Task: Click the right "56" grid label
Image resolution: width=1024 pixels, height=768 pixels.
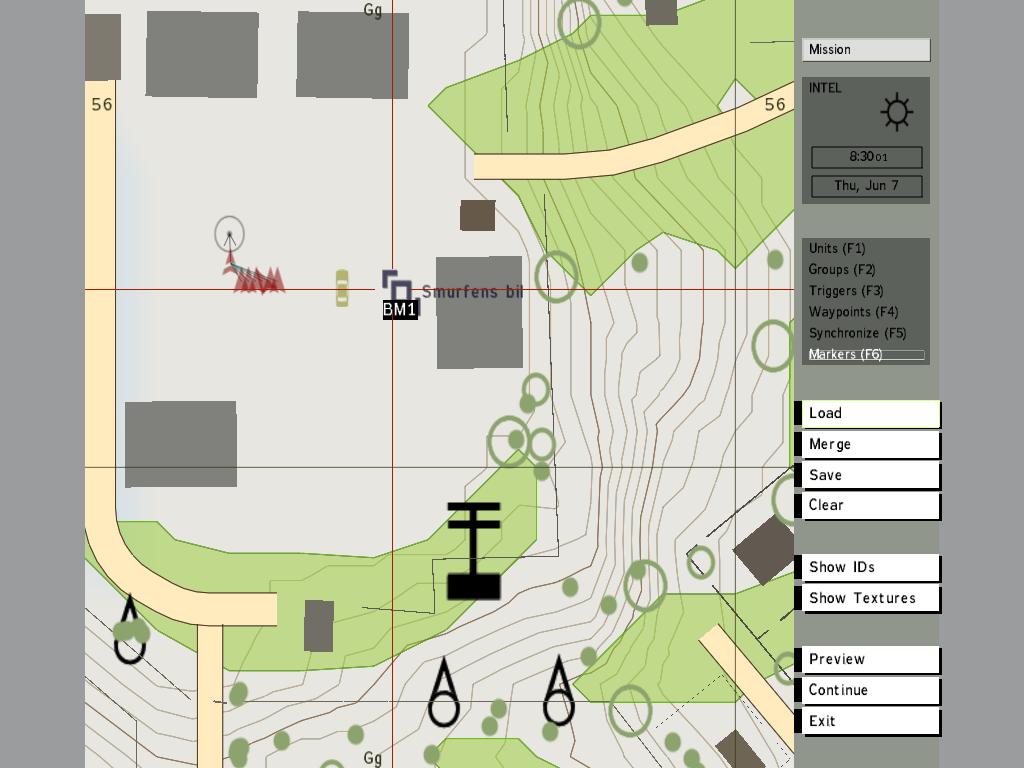Action: (775, 104)
